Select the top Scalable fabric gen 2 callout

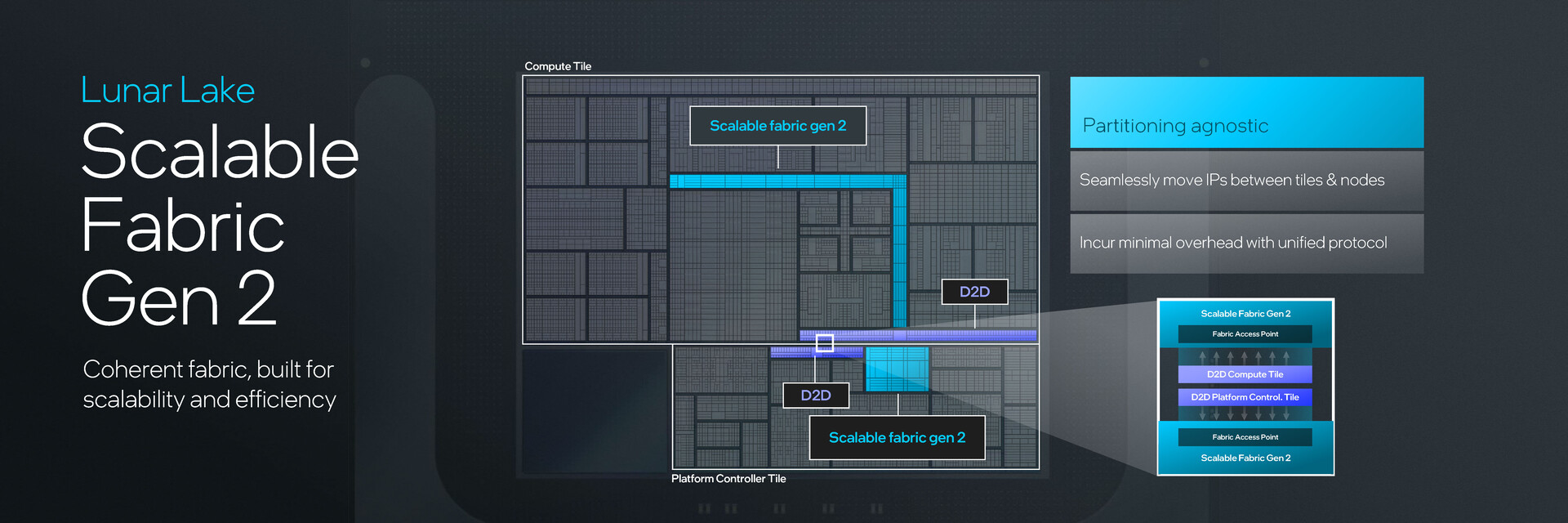(x=777, y=126)
